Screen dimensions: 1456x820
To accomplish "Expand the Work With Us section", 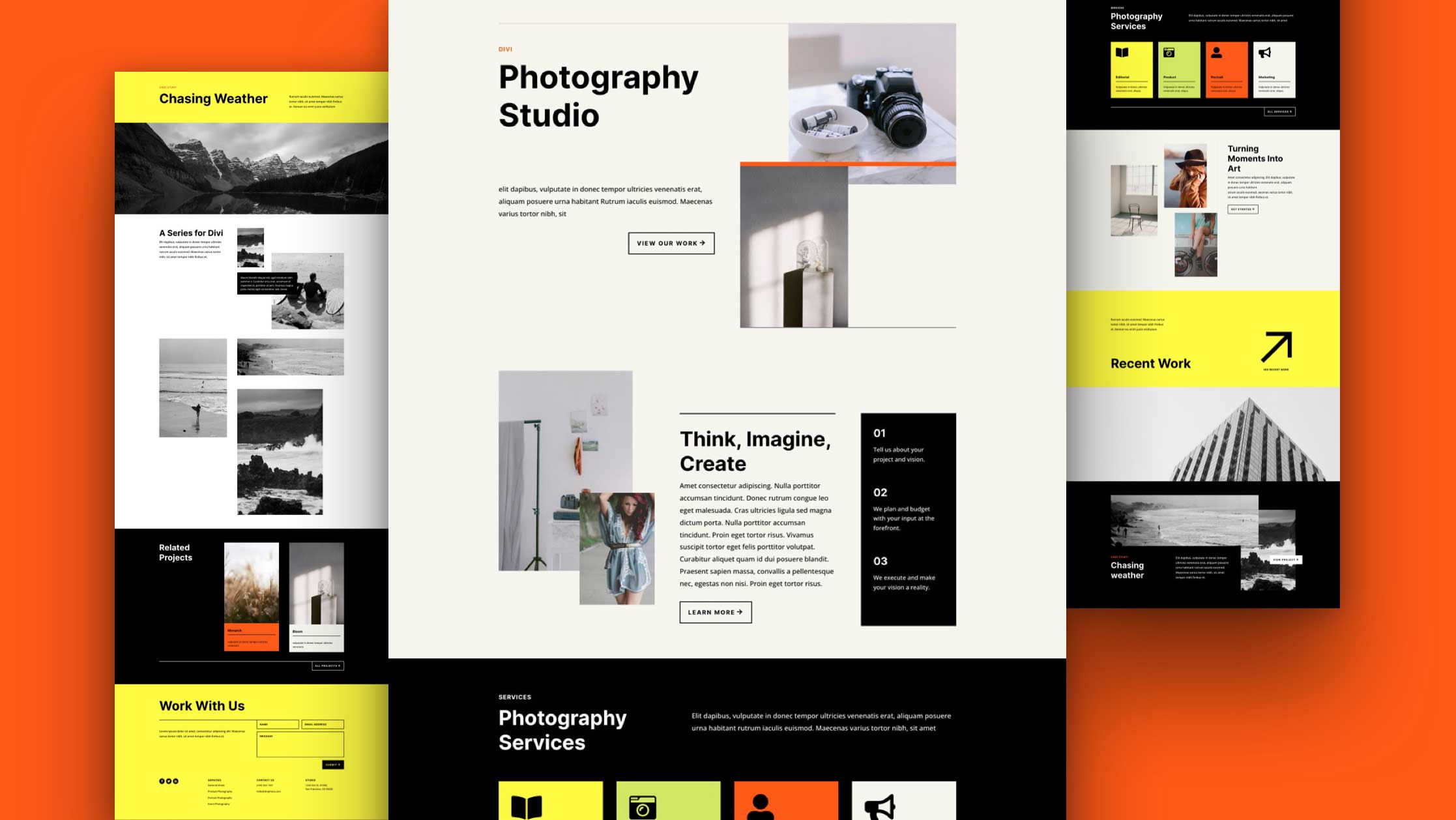I will coord(202,705).
